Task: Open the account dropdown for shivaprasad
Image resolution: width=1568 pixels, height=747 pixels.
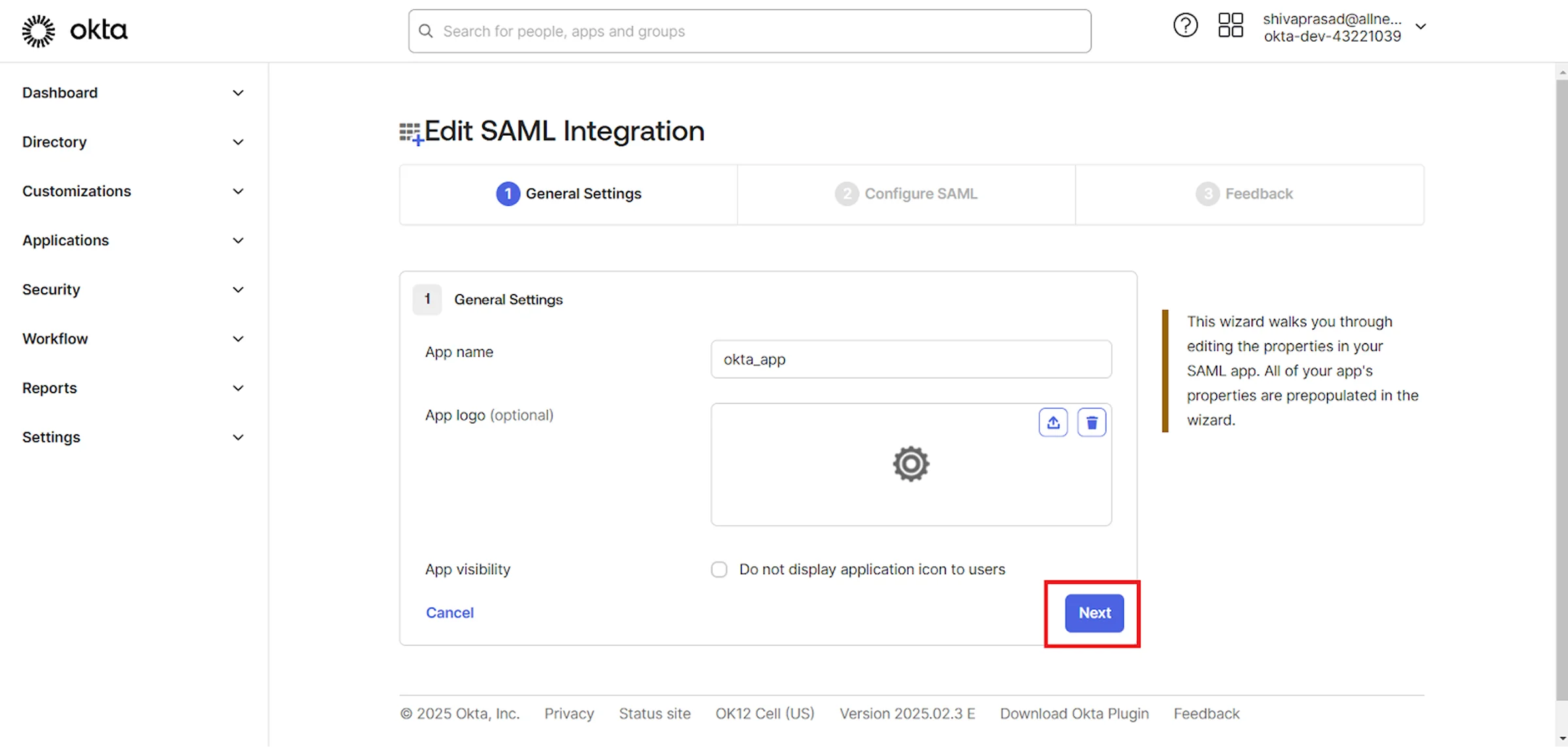Action: coord(1344,27)
